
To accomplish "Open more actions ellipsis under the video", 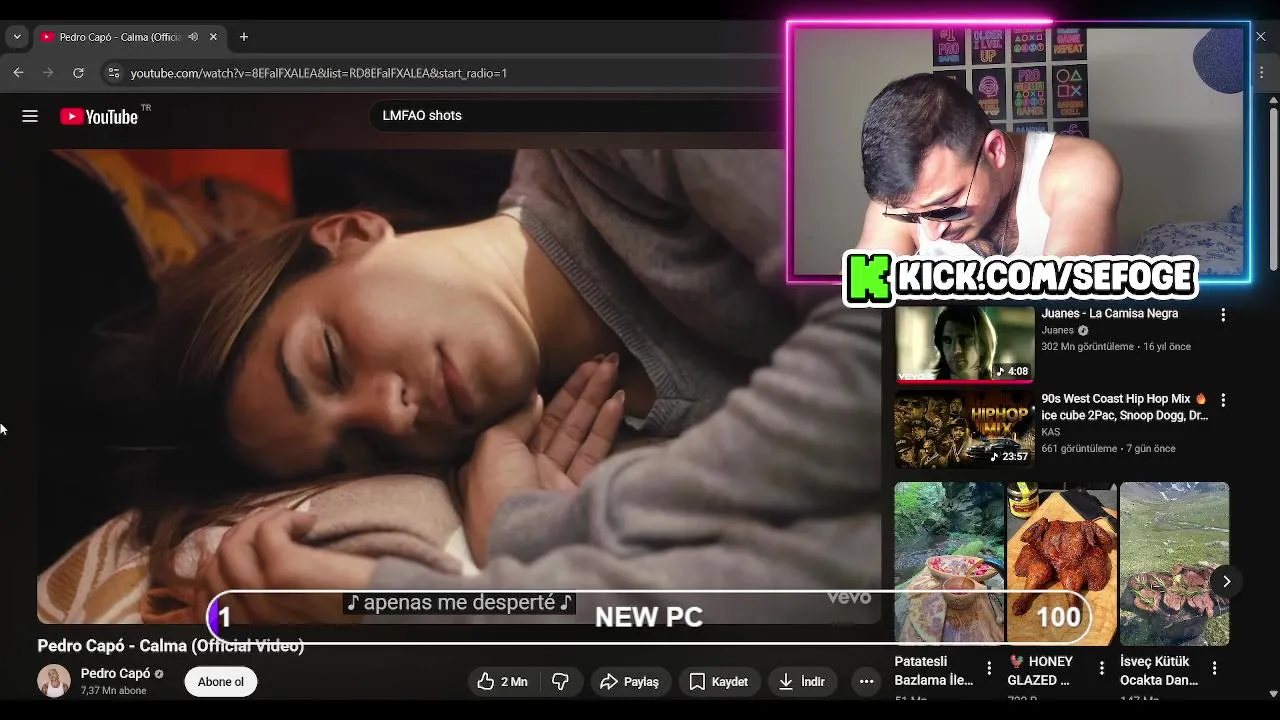I will click(x=866, y=681).
